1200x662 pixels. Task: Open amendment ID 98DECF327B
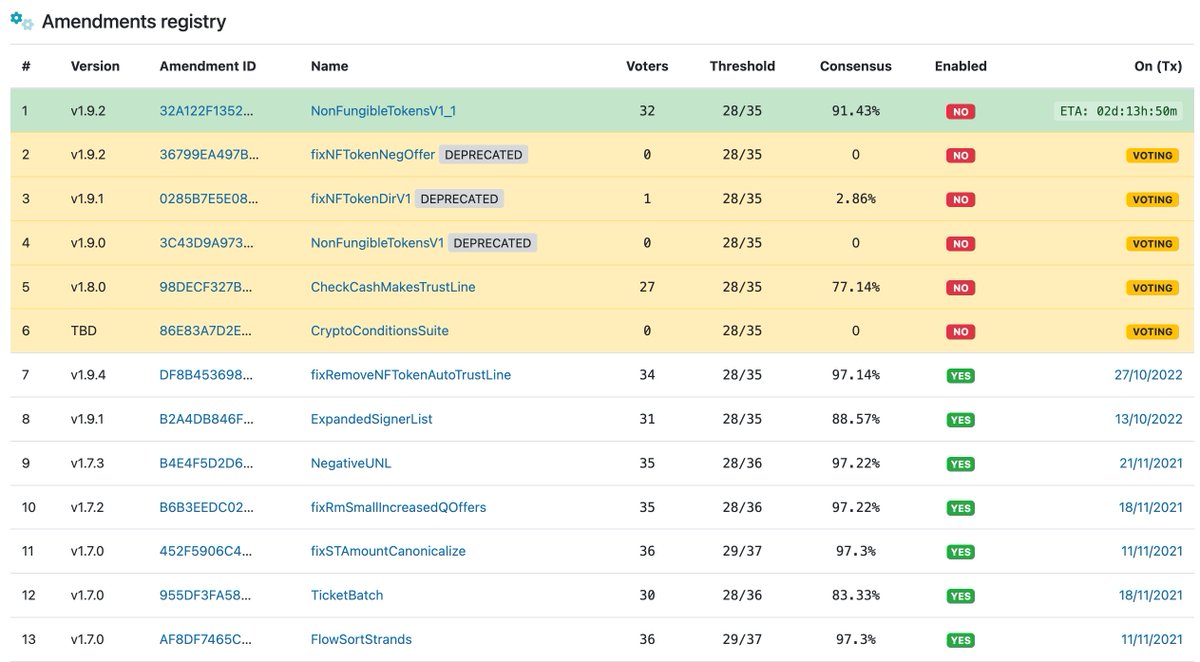point(207,287)
